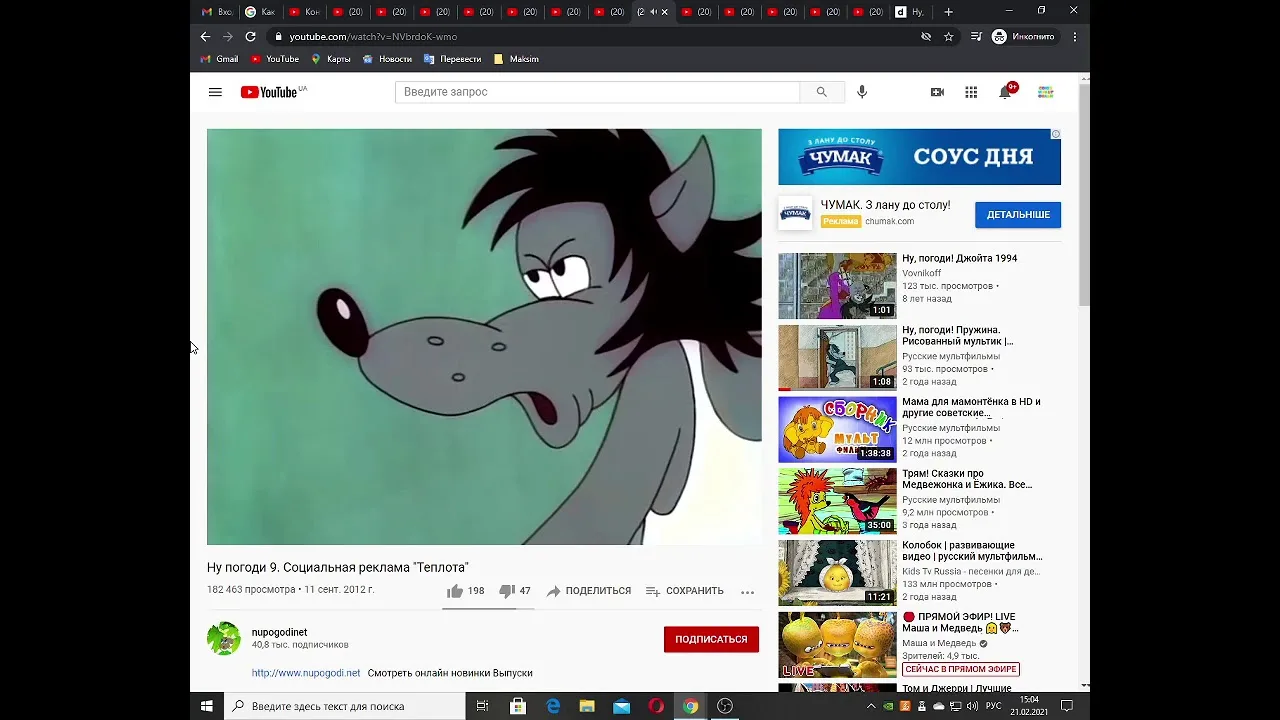Click the Чумак СОУС ДНЯ banner ad
This screenshot has height=720, width=1280.
point(919,157)
